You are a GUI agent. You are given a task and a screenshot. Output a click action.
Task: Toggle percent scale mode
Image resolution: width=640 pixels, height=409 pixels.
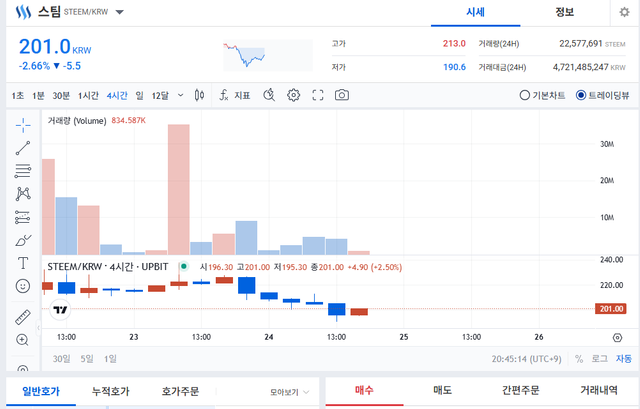click(x=579, y=359)
